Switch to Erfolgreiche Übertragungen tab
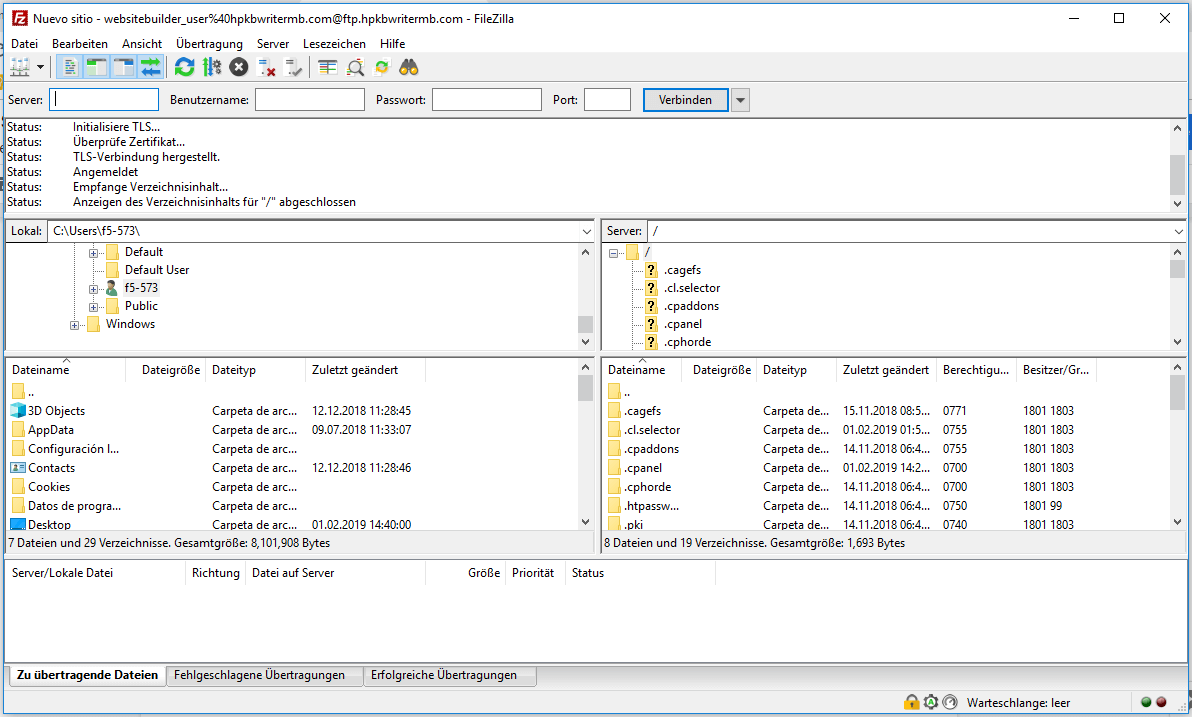1192x717 pixels. point(449,675)
